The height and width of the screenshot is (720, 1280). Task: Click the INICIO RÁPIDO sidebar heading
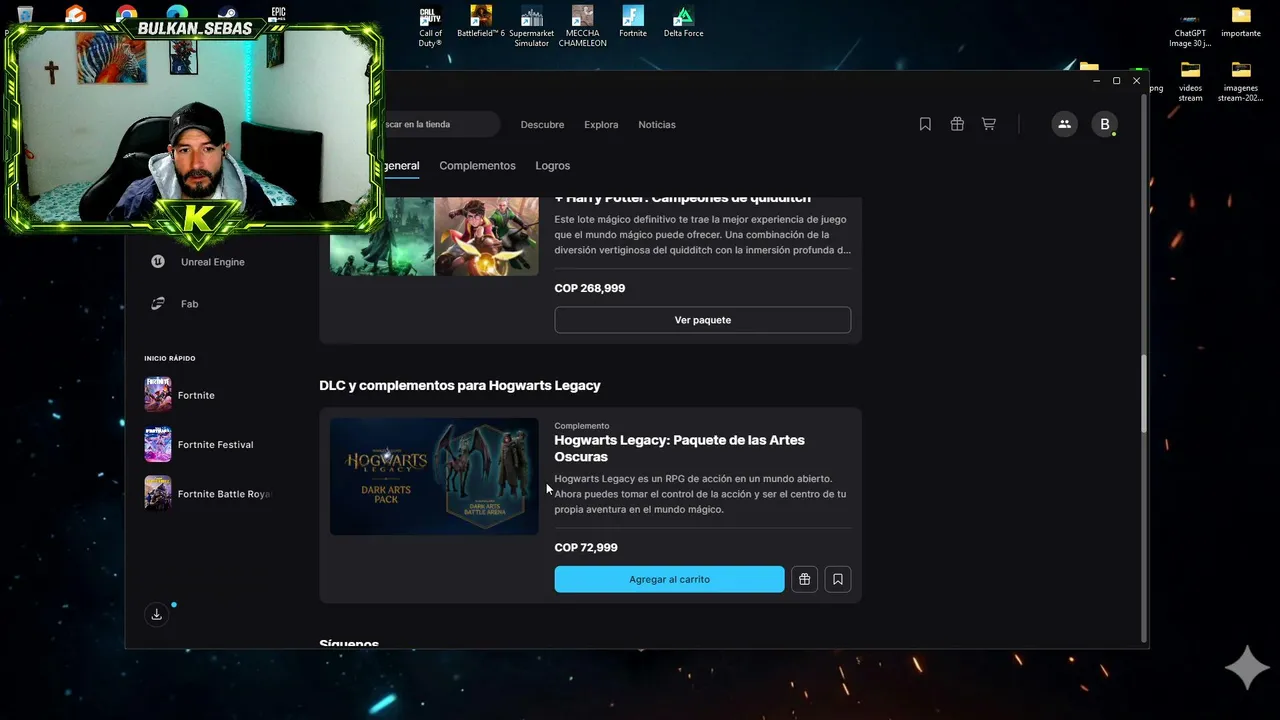pyautogui.click(x=170, y=358)
